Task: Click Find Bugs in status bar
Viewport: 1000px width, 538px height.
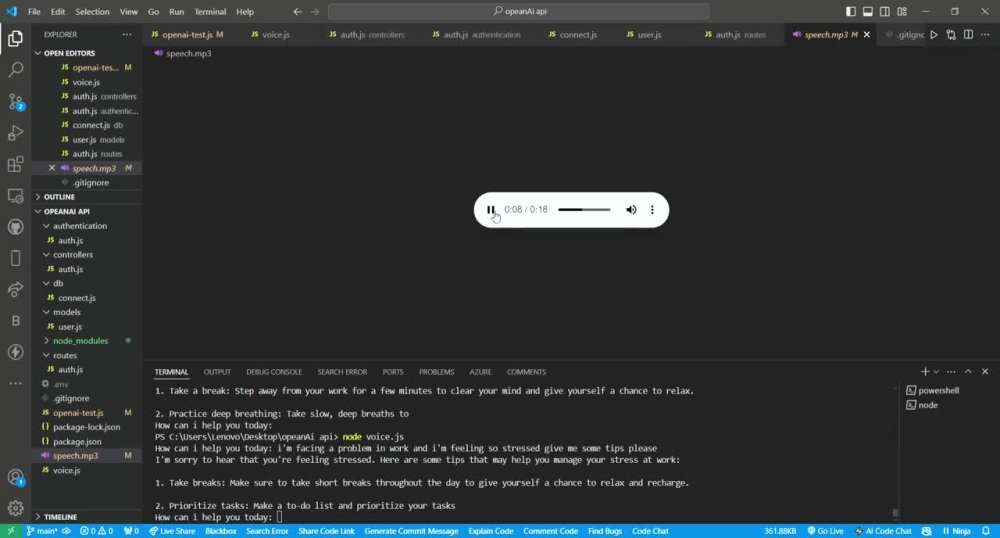Action: point(605,531)
